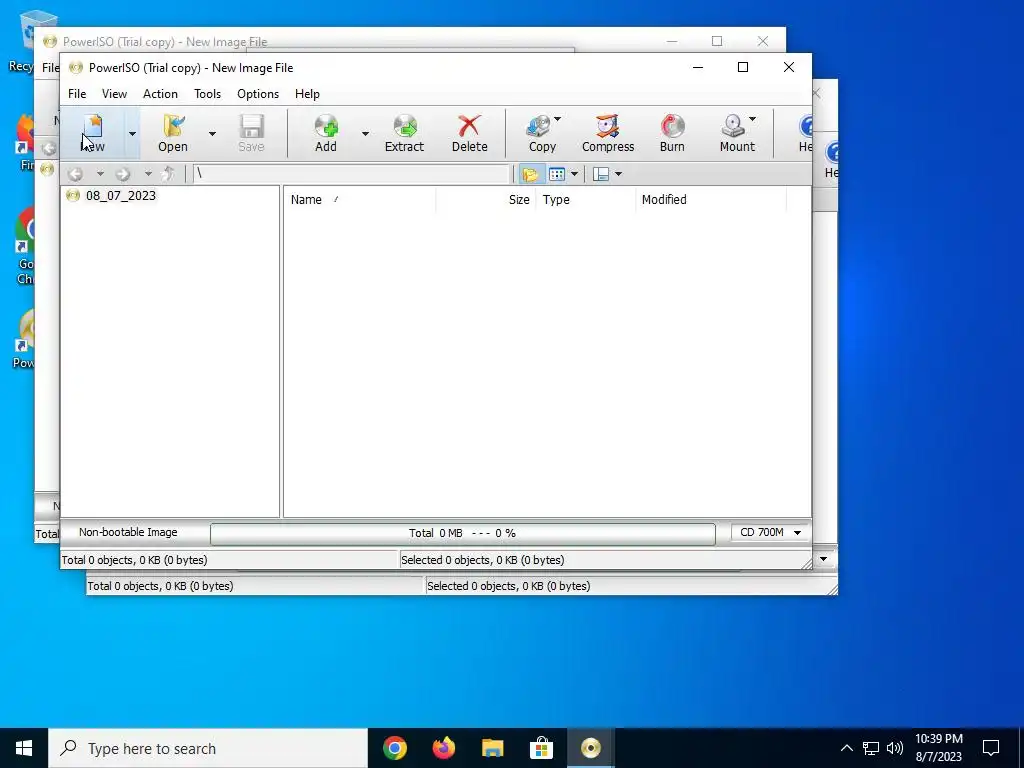Open the Mount button dropdown arrow
Viewport: 1024px width, 768px height.
tap(752, 119)
